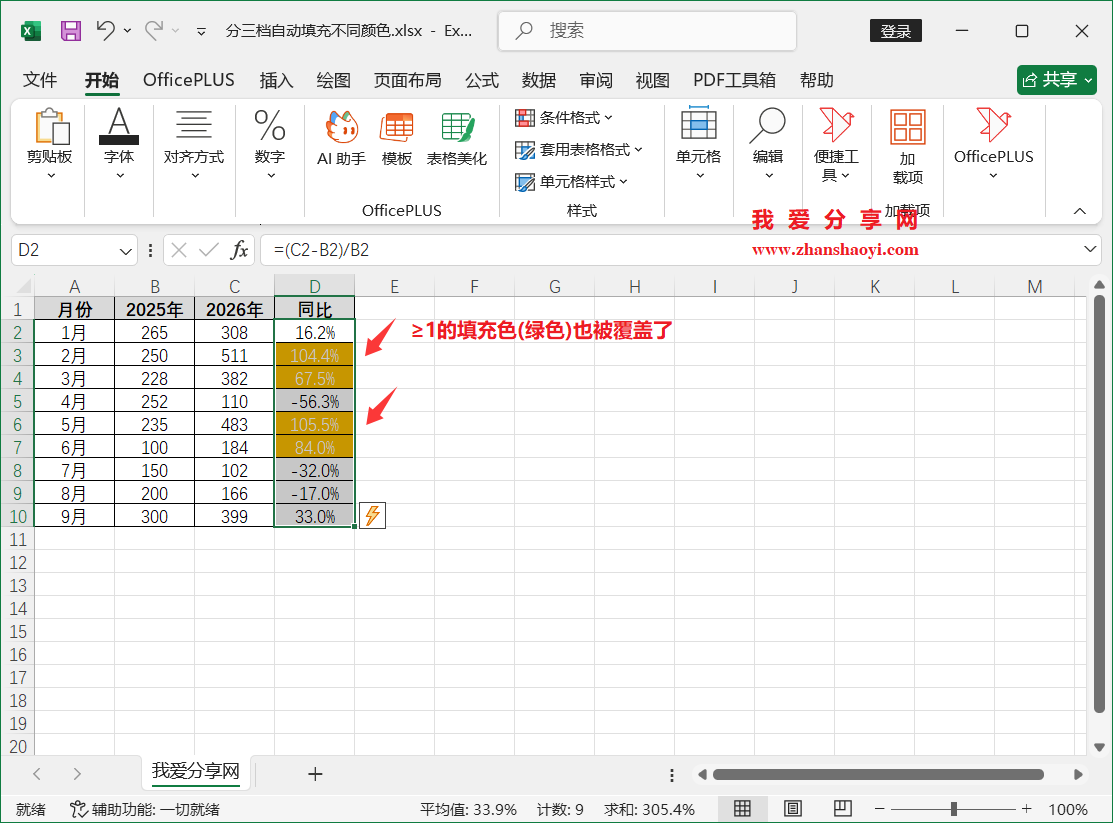Switch to the 数据 Data tab
This screenshot has height=823, width=1113.
[539, 80]
